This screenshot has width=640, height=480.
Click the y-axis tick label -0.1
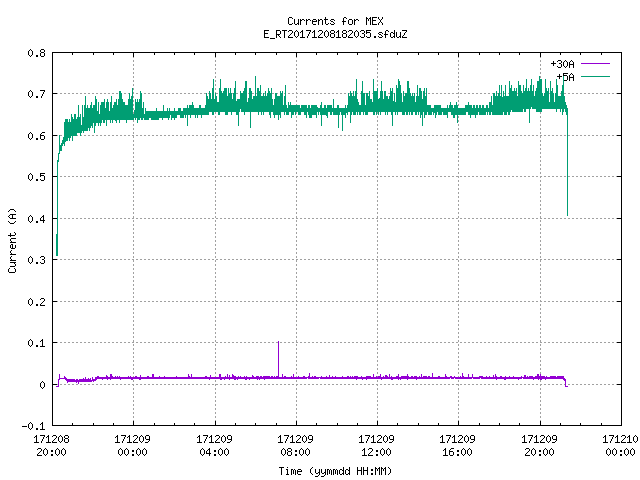tap(33, 426)
